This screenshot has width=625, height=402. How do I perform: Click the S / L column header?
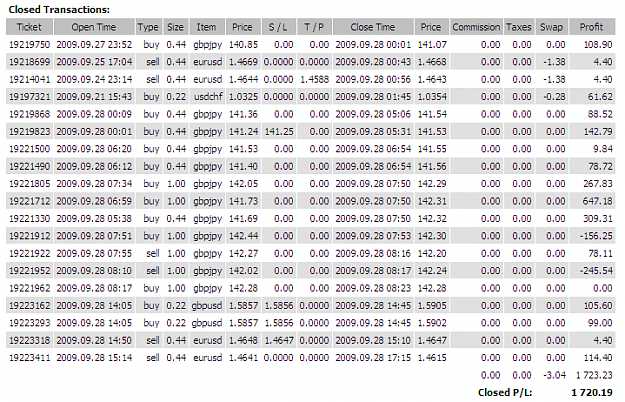tap(278, 27)
